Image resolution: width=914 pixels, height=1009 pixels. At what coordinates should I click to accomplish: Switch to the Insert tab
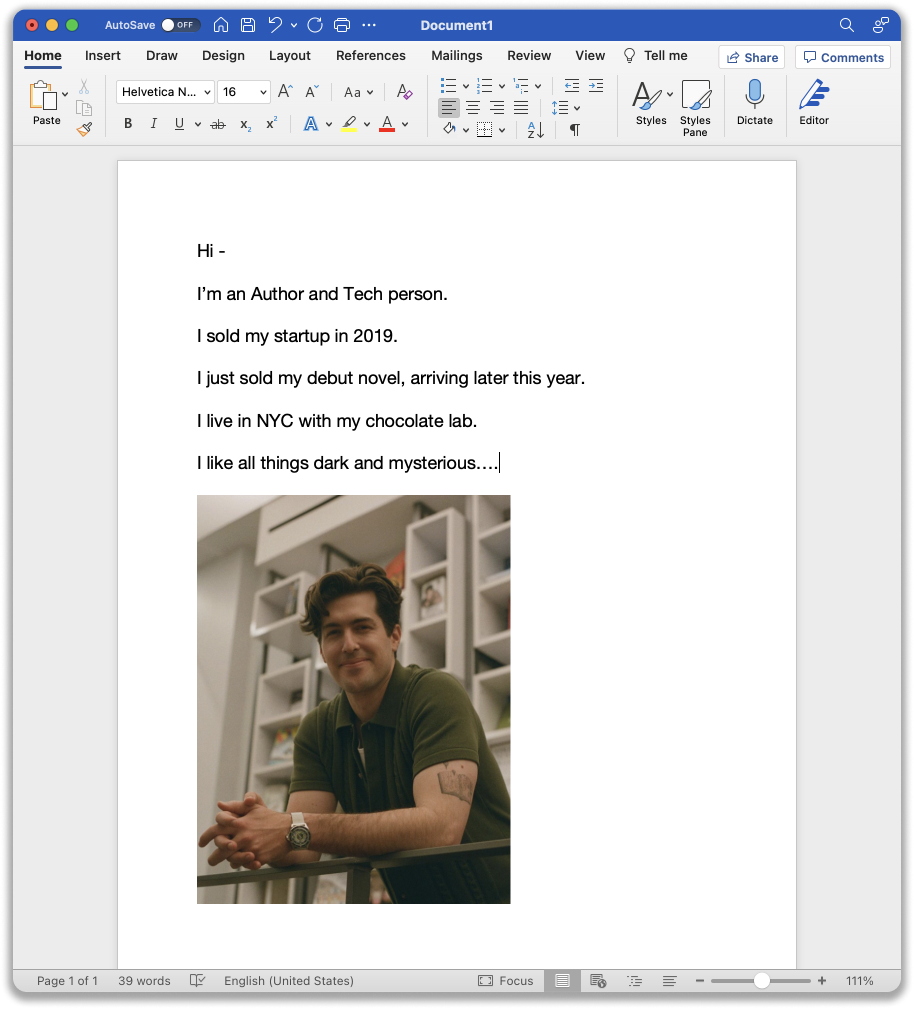[x=103, y=56]
